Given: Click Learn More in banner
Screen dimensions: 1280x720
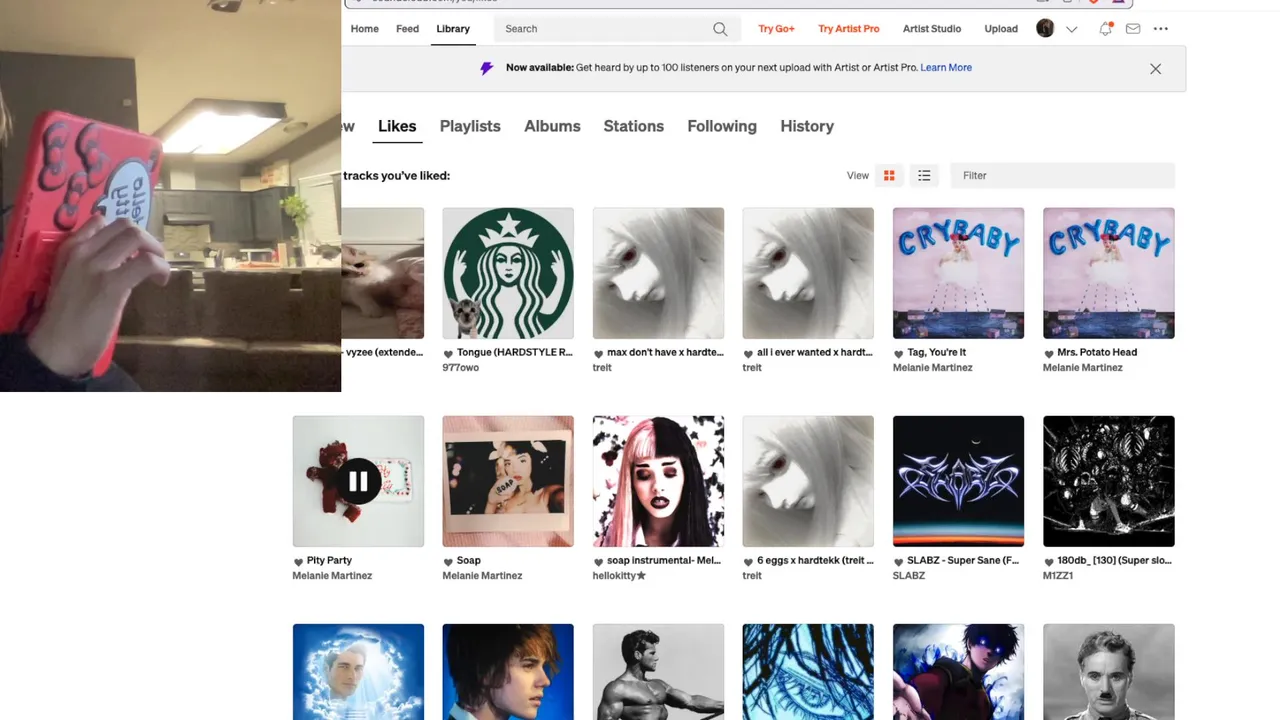Looking at the screenshot, I should click(946, 68).
